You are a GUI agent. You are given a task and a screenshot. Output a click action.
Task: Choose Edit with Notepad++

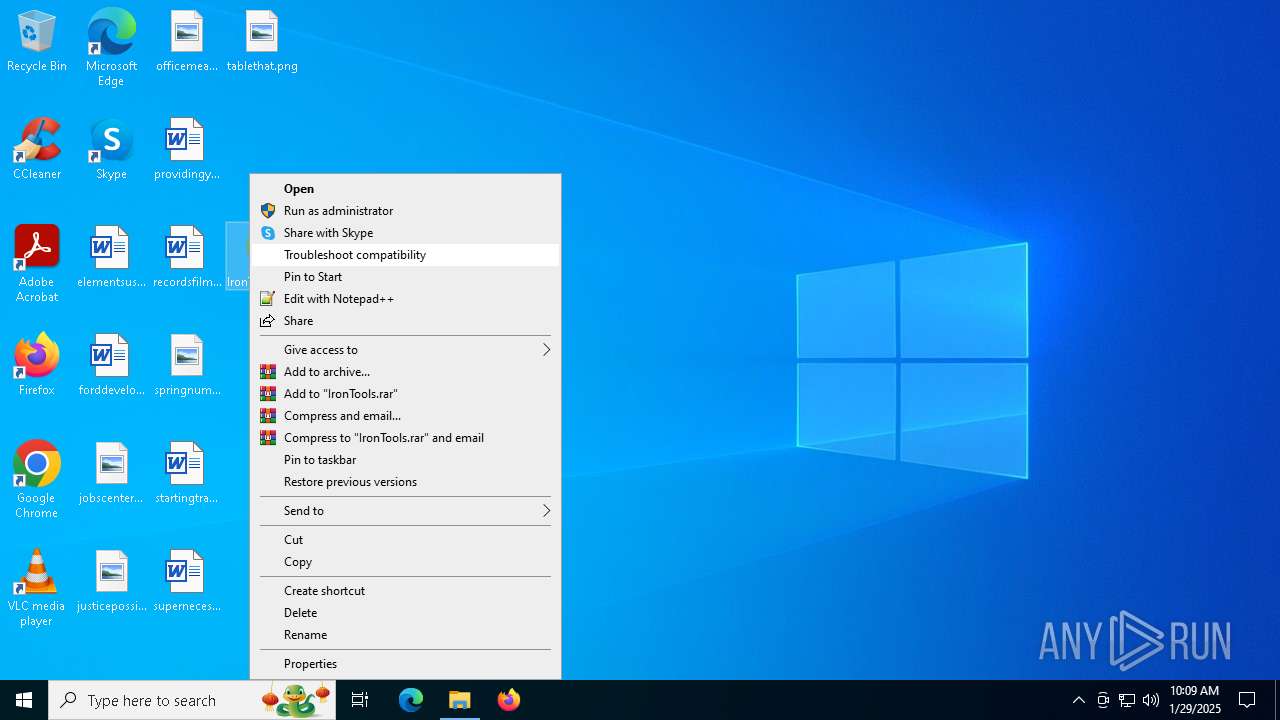(405, 299)
